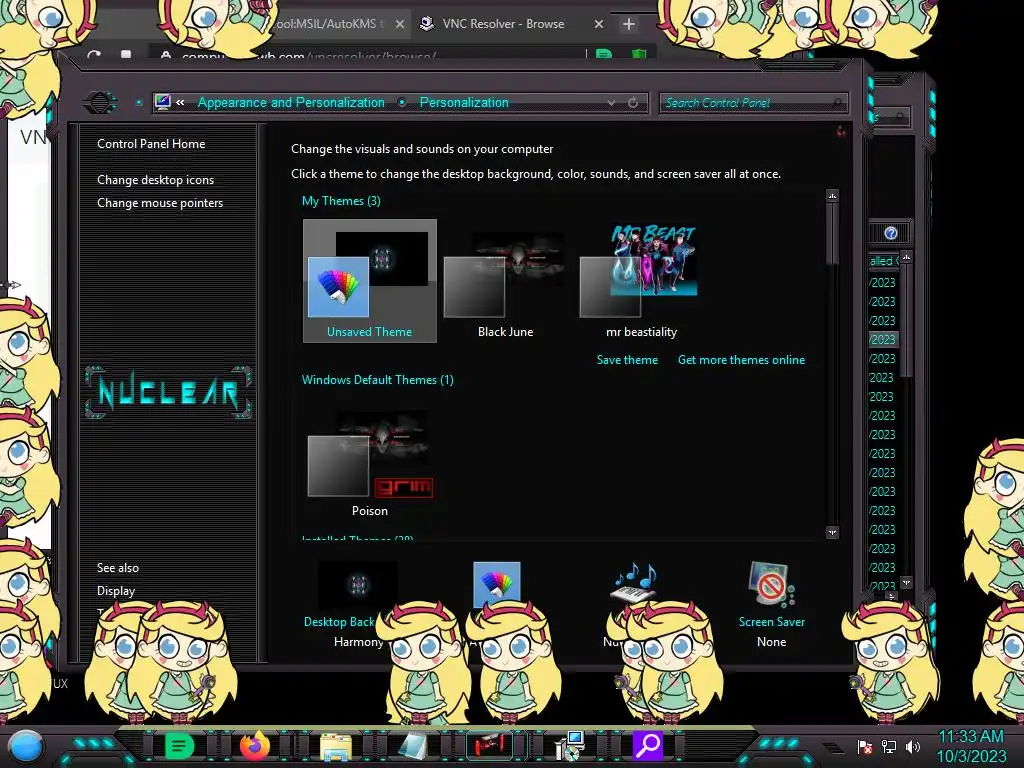Go to Appearance and Personalization breadcrumb
1024x768 pixels.
tap(291, 103)
